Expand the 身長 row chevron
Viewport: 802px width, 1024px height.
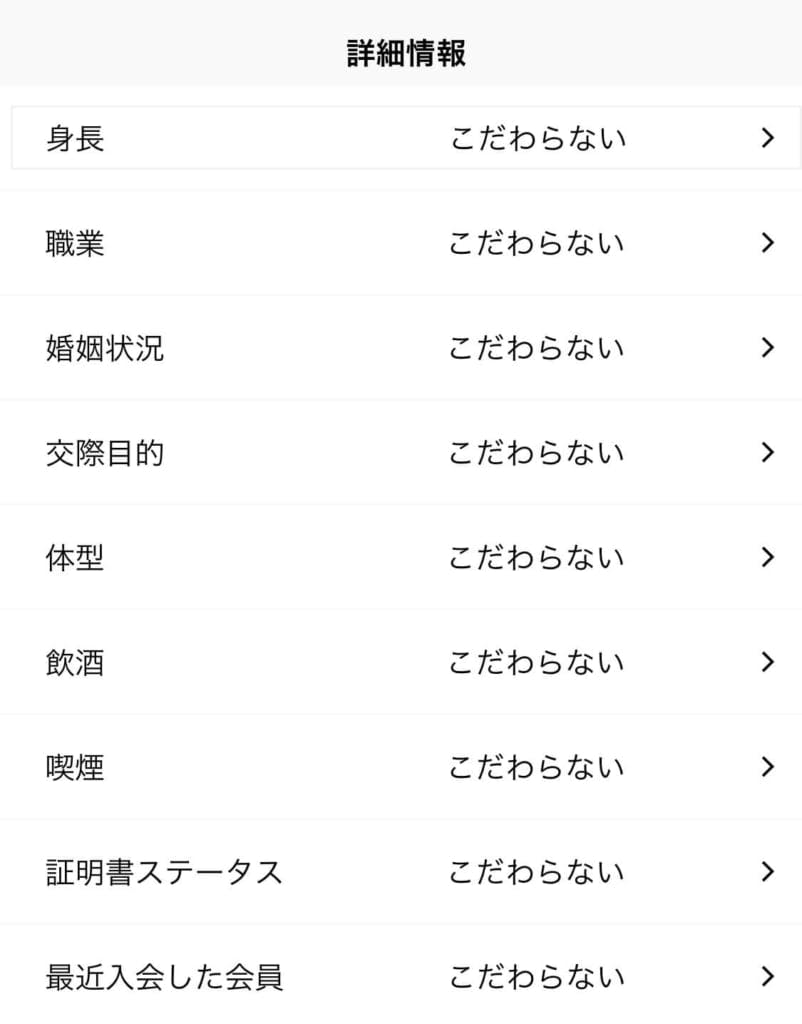(768, 138)
